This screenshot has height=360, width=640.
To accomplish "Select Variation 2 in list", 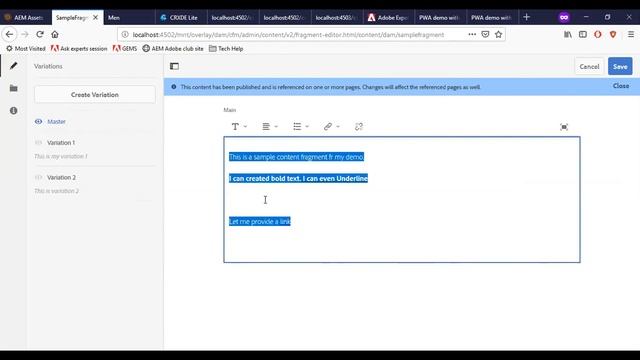I will click(61, 178).
